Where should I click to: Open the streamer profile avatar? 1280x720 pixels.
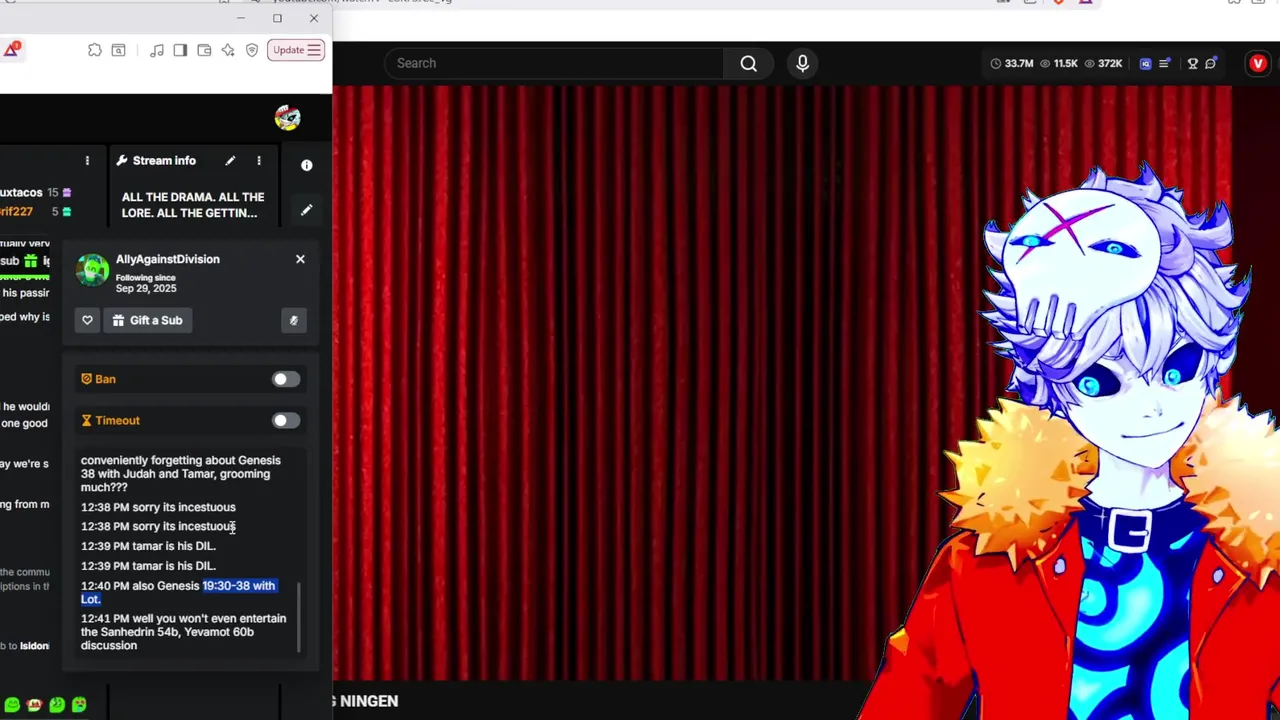click(x=287, y=118)
